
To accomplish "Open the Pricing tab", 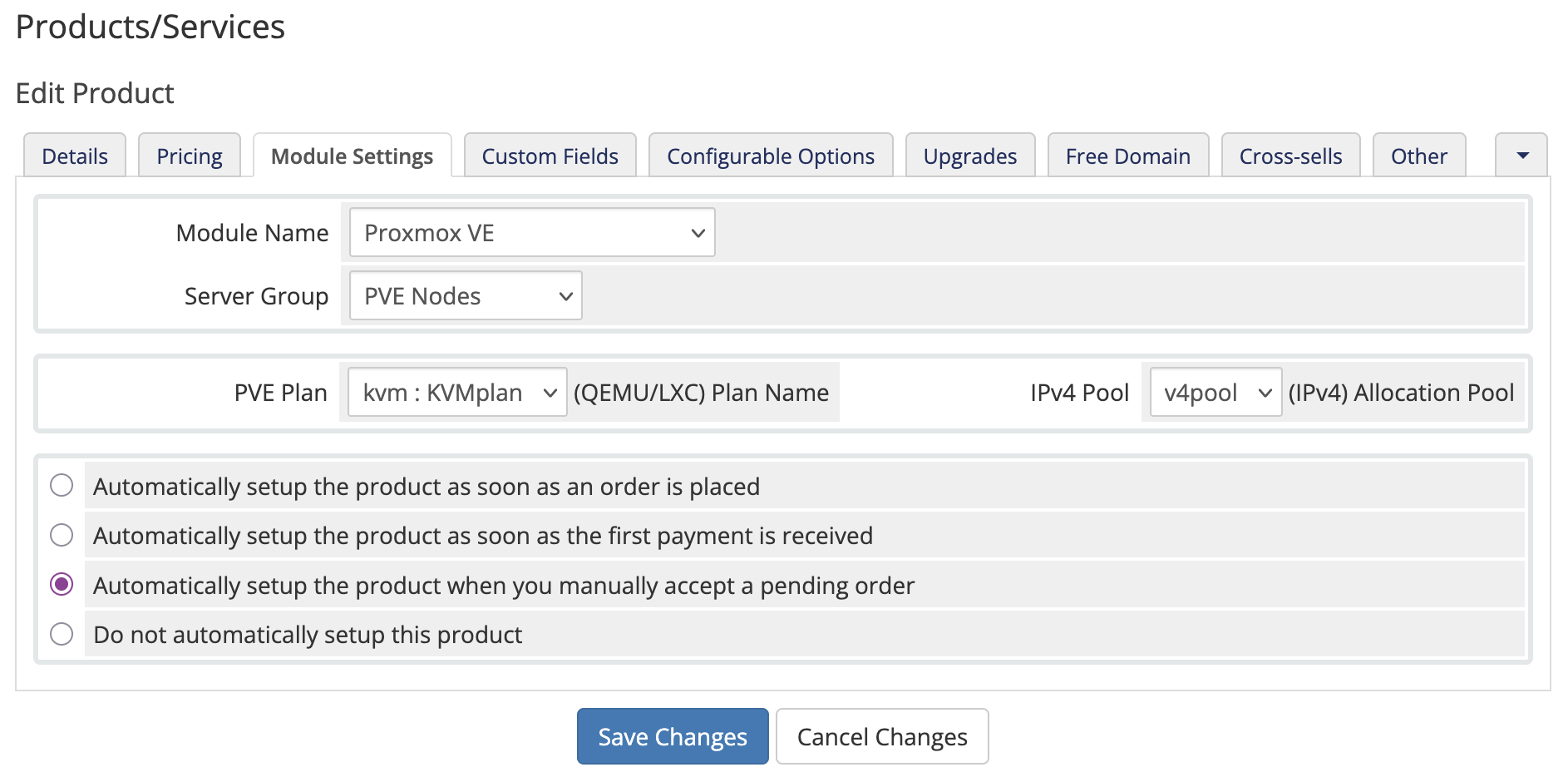I will 189,156.
